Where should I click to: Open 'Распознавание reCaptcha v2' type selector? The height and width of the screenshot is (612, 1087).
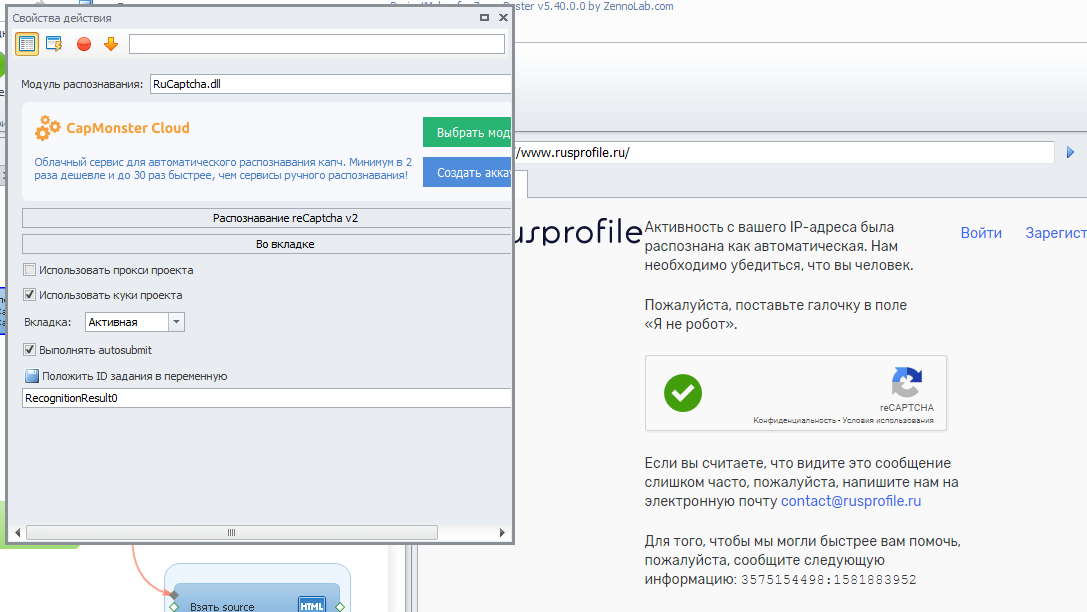coord(267,218)
